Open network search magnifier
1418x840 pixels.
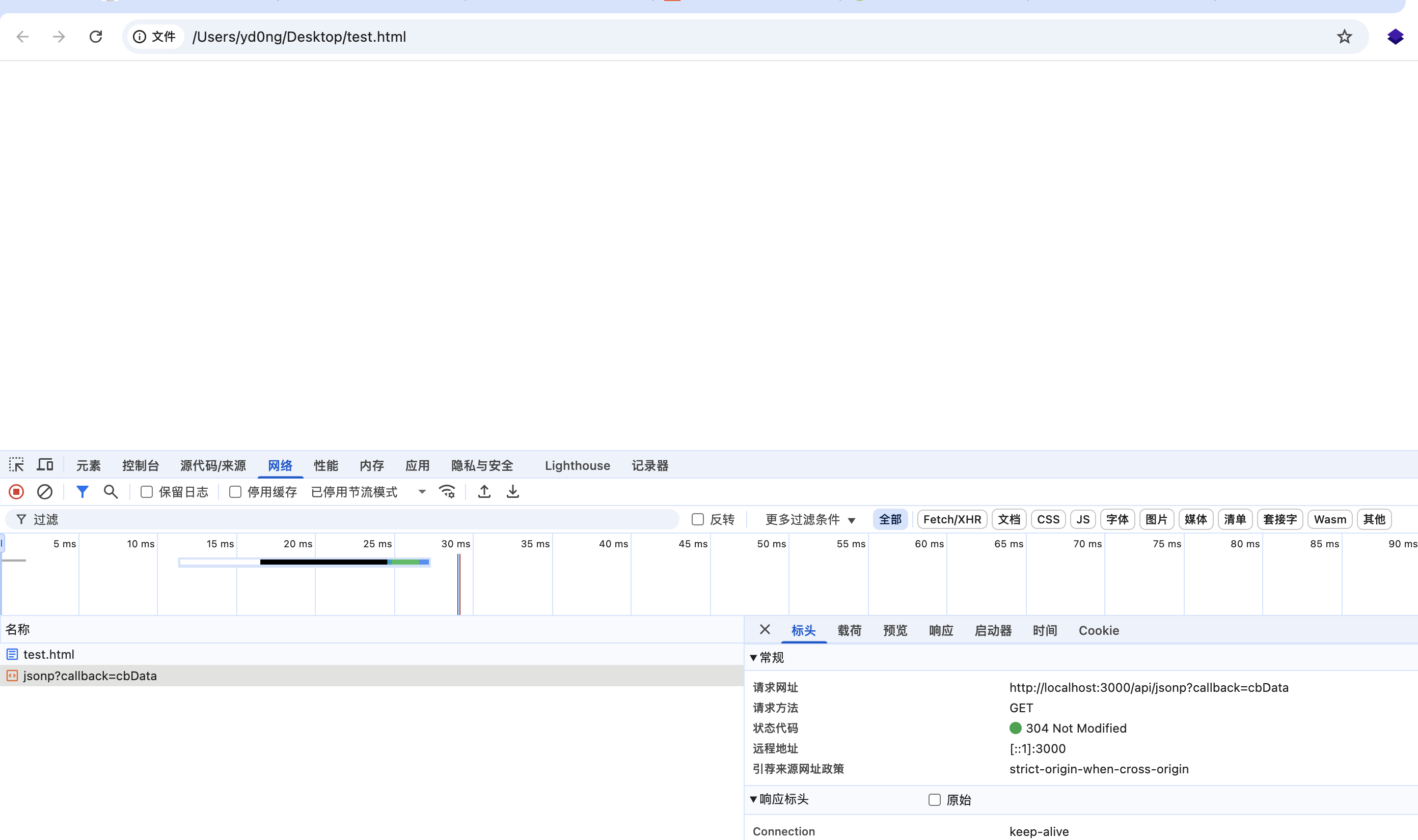pos(111,492)
